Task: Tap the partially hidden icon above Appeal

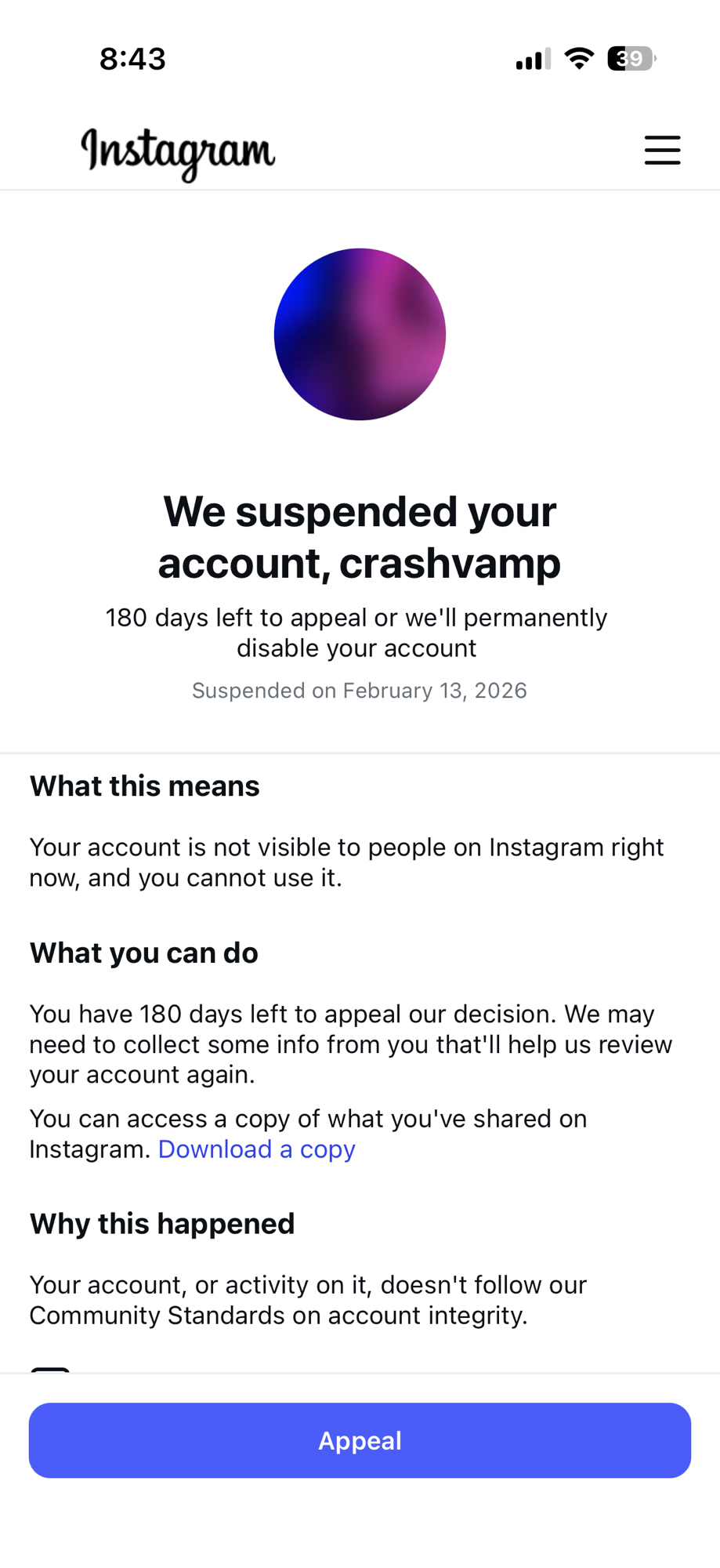Action: tap(50, 1369)
